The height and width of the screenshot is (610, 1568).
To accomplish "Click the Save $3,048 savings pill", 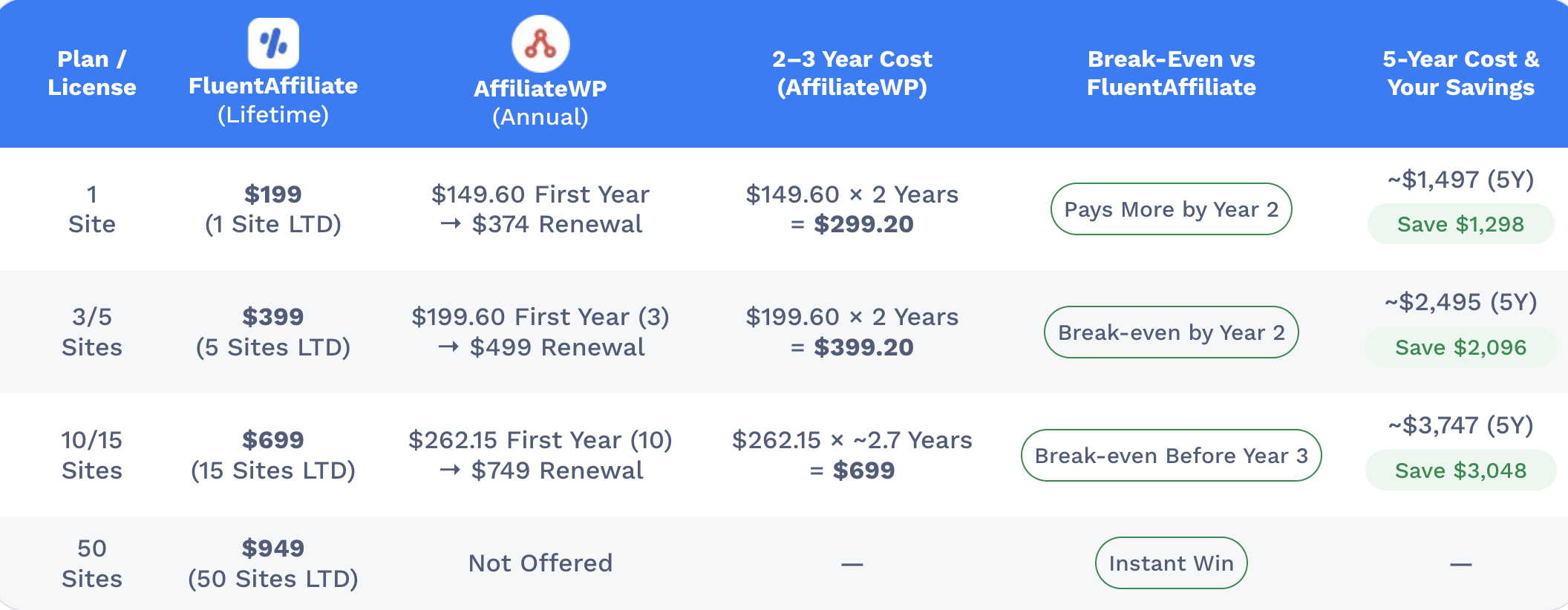I will 1460,470.
